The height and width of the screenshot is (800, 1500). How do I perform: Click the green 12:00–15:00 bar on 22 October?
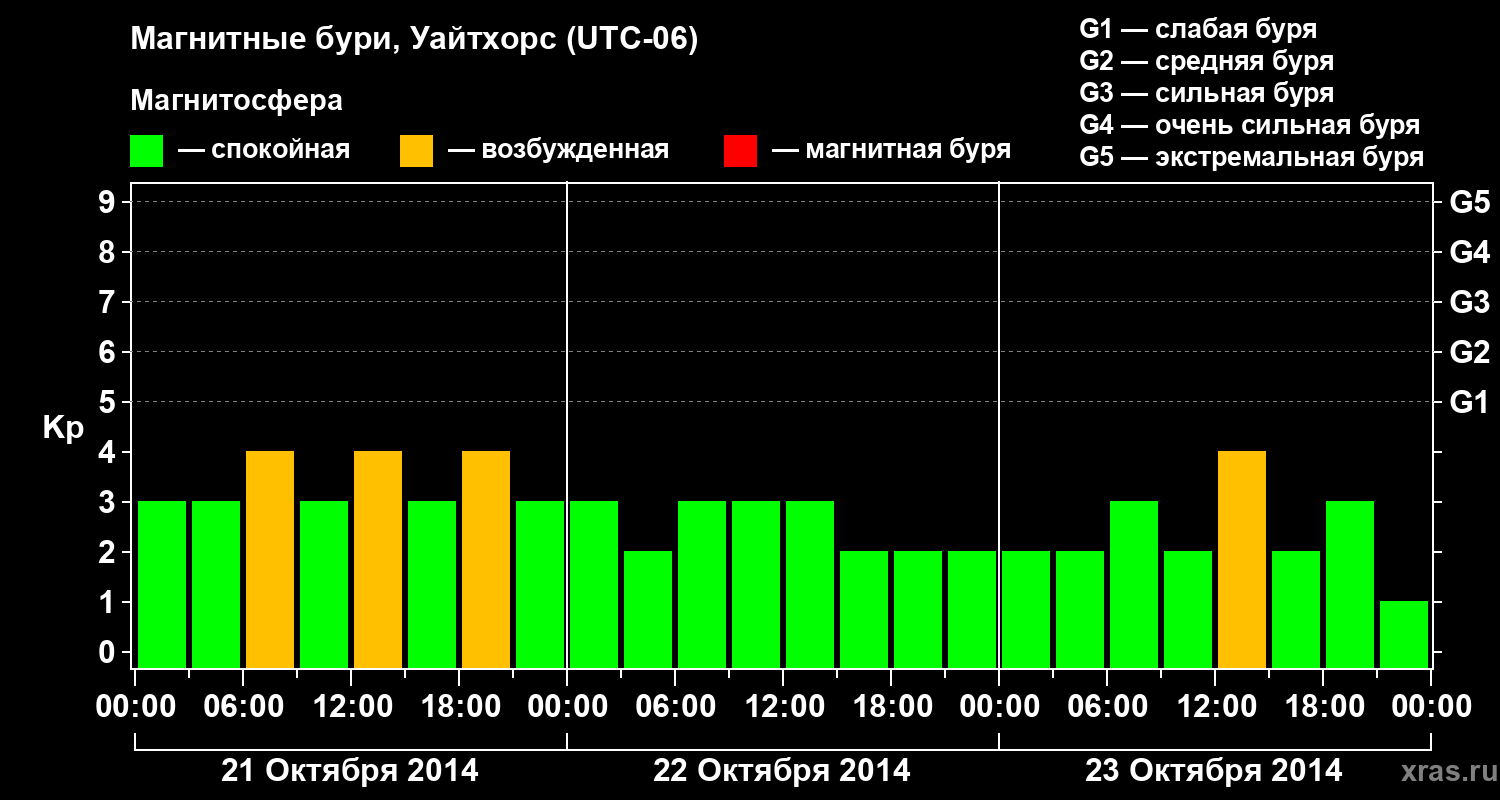810,584
